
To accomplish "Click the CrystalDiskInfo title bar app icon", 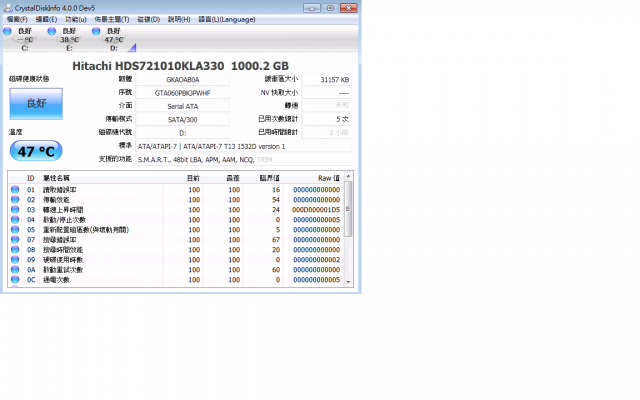I will point(8,8).
